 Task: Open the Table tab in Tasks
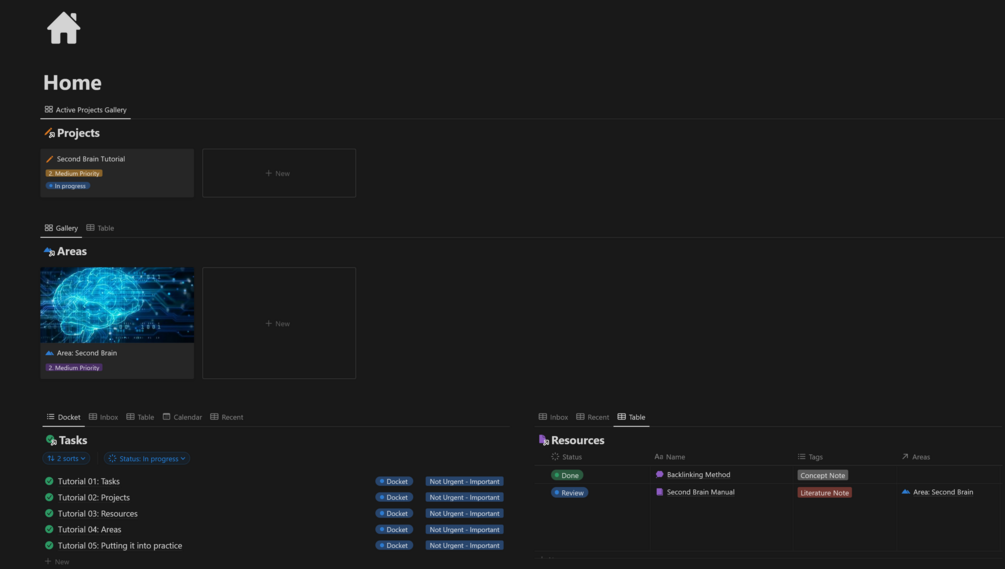pos(140,417)
